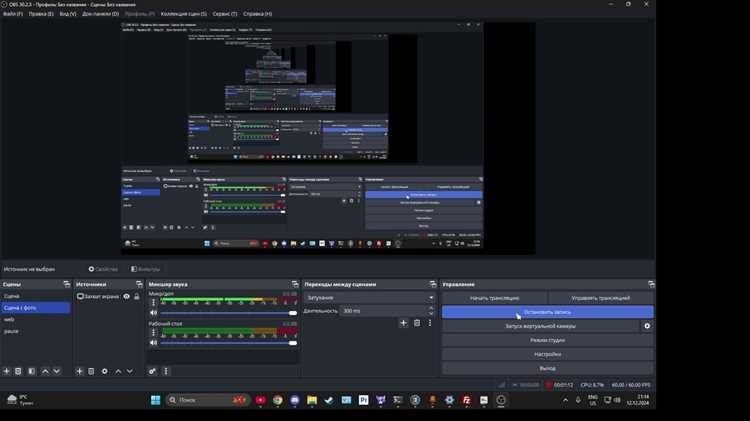Remove the transition with the trash icon in Переходы panel

point(417,323)
